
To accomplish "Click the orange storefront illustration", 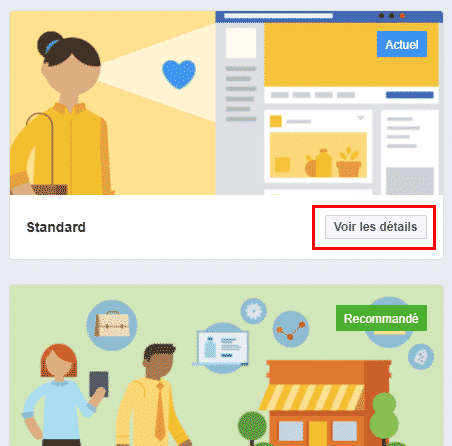I will click(325, 403).
